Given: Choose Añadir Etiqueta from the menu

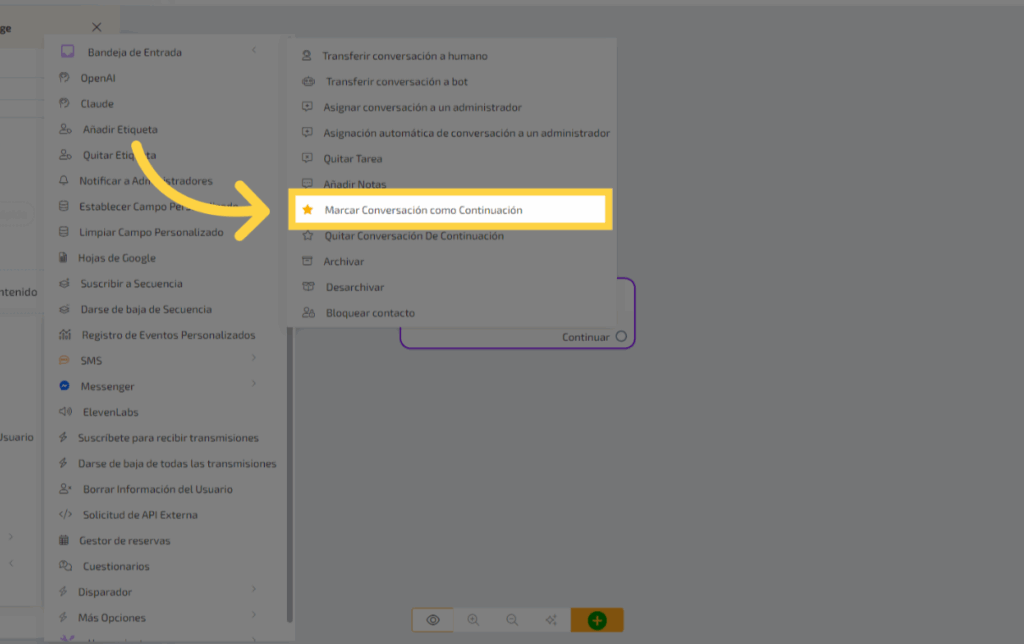Looking at the screenshot, I should coord(119,129).
